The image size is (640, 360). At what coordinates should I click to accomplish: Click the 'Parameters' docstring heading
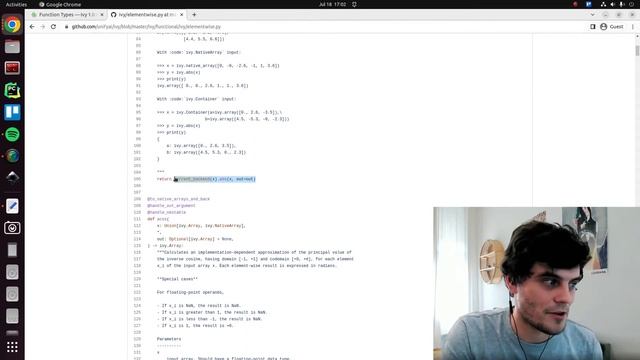(x=169, y=339)
